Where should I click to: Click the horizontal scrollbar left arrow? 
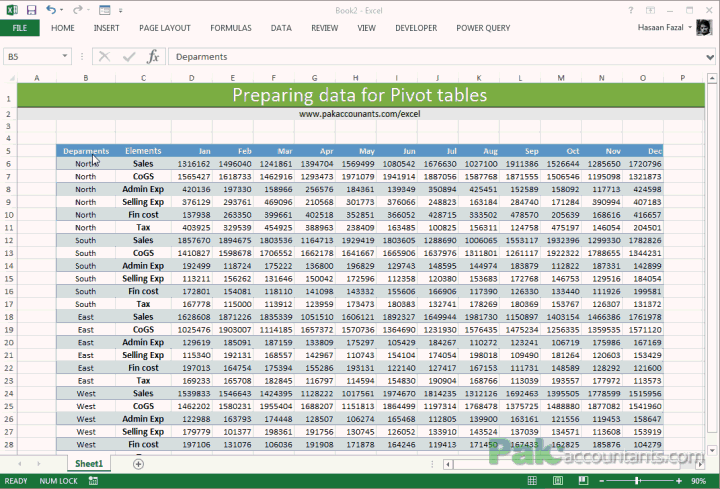(448, 464)
